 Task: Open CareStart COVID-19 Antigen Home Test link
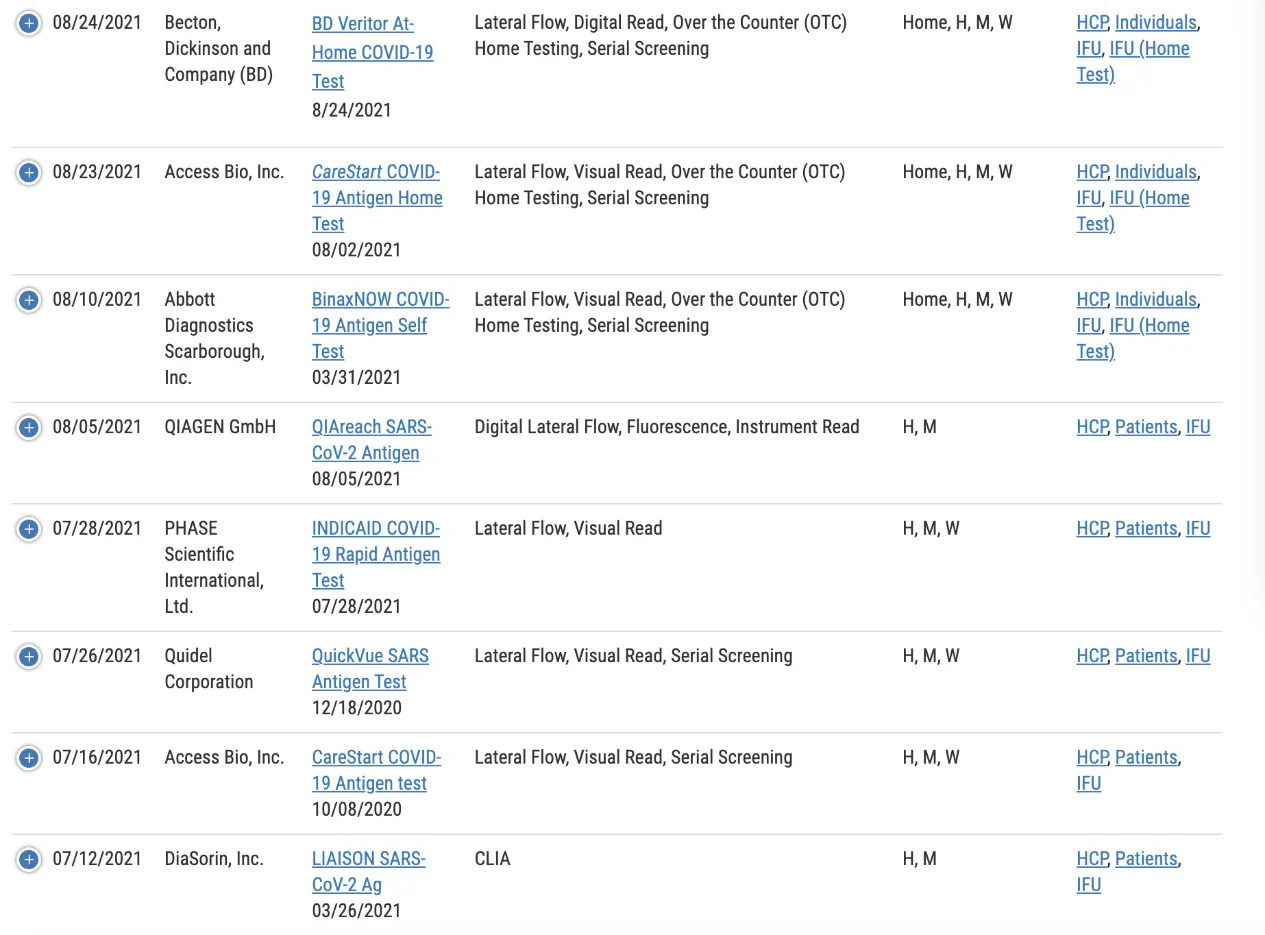377,198
